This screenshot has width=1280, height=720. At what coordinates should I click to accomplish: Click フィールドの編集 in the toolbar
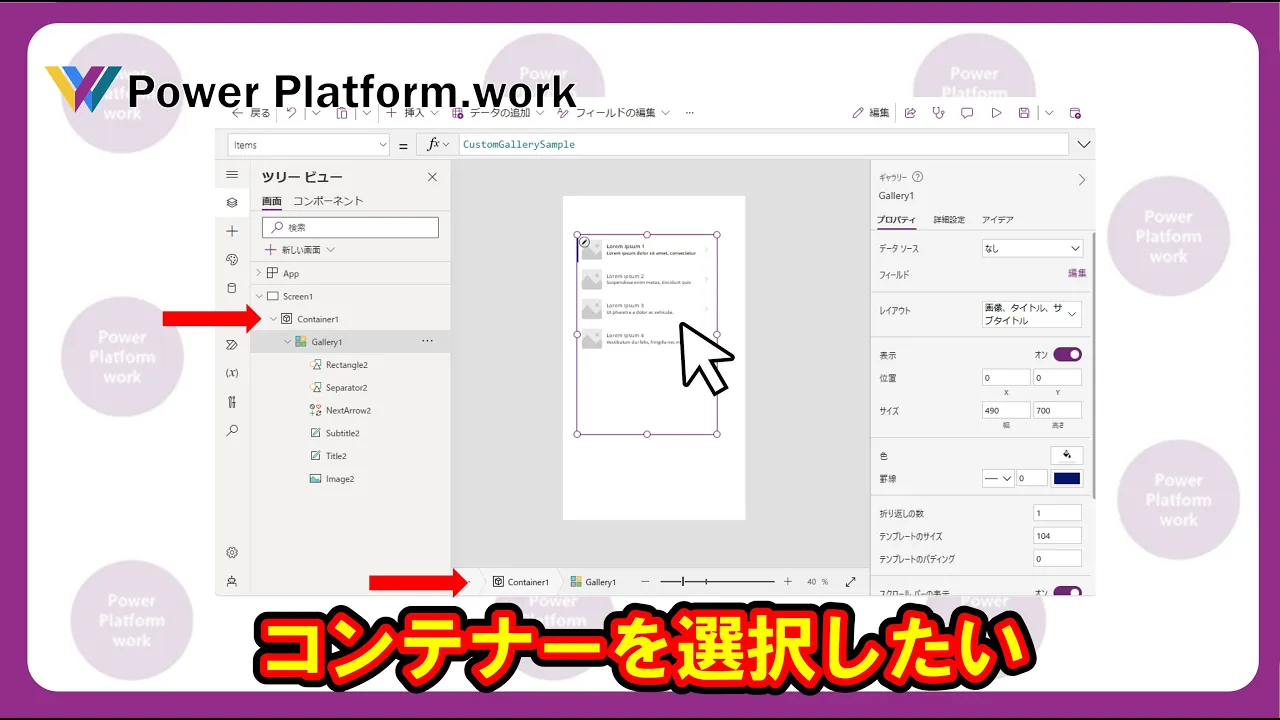[x=615, y=113]
